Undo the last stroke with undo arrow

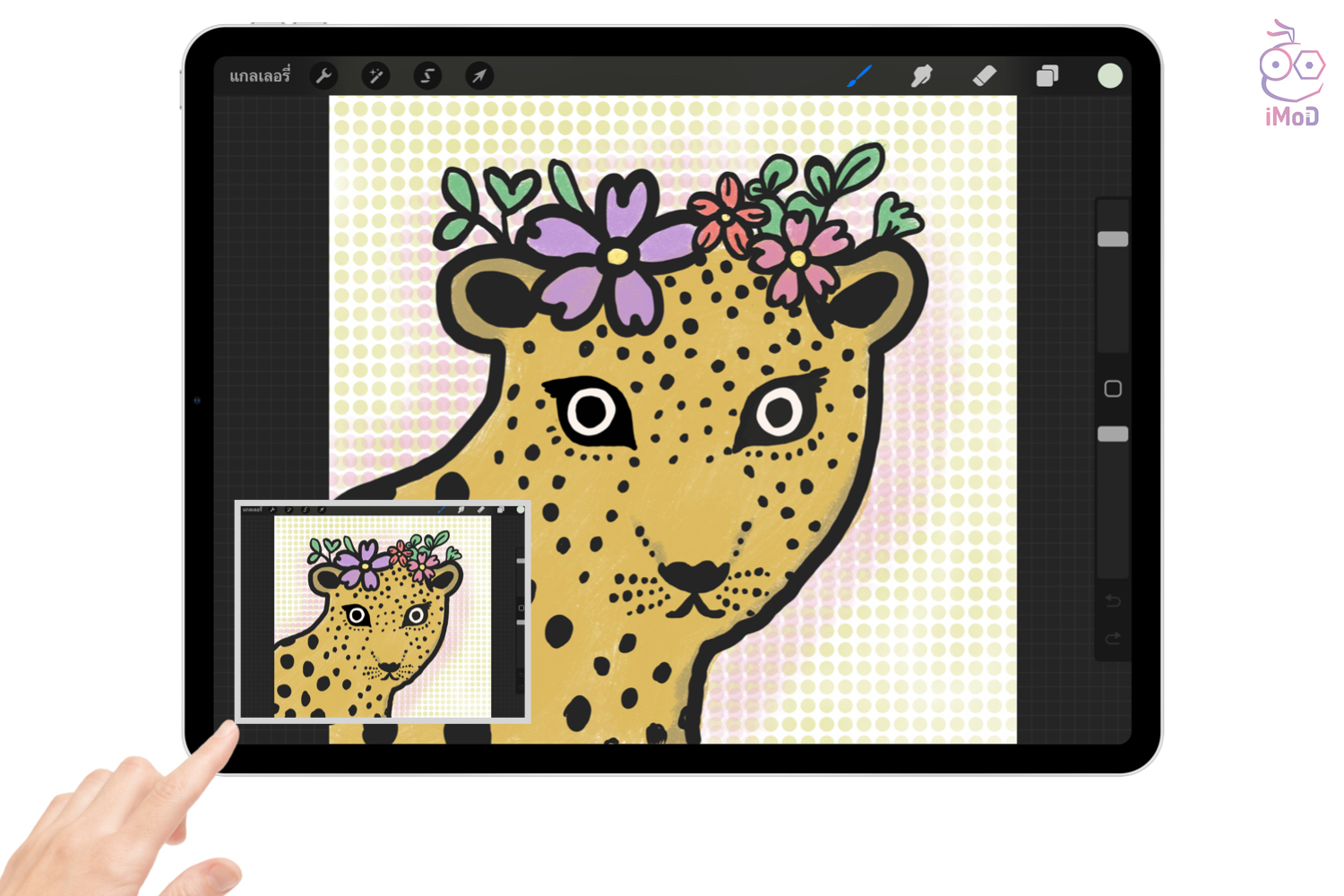click(x=1113, y=601)
